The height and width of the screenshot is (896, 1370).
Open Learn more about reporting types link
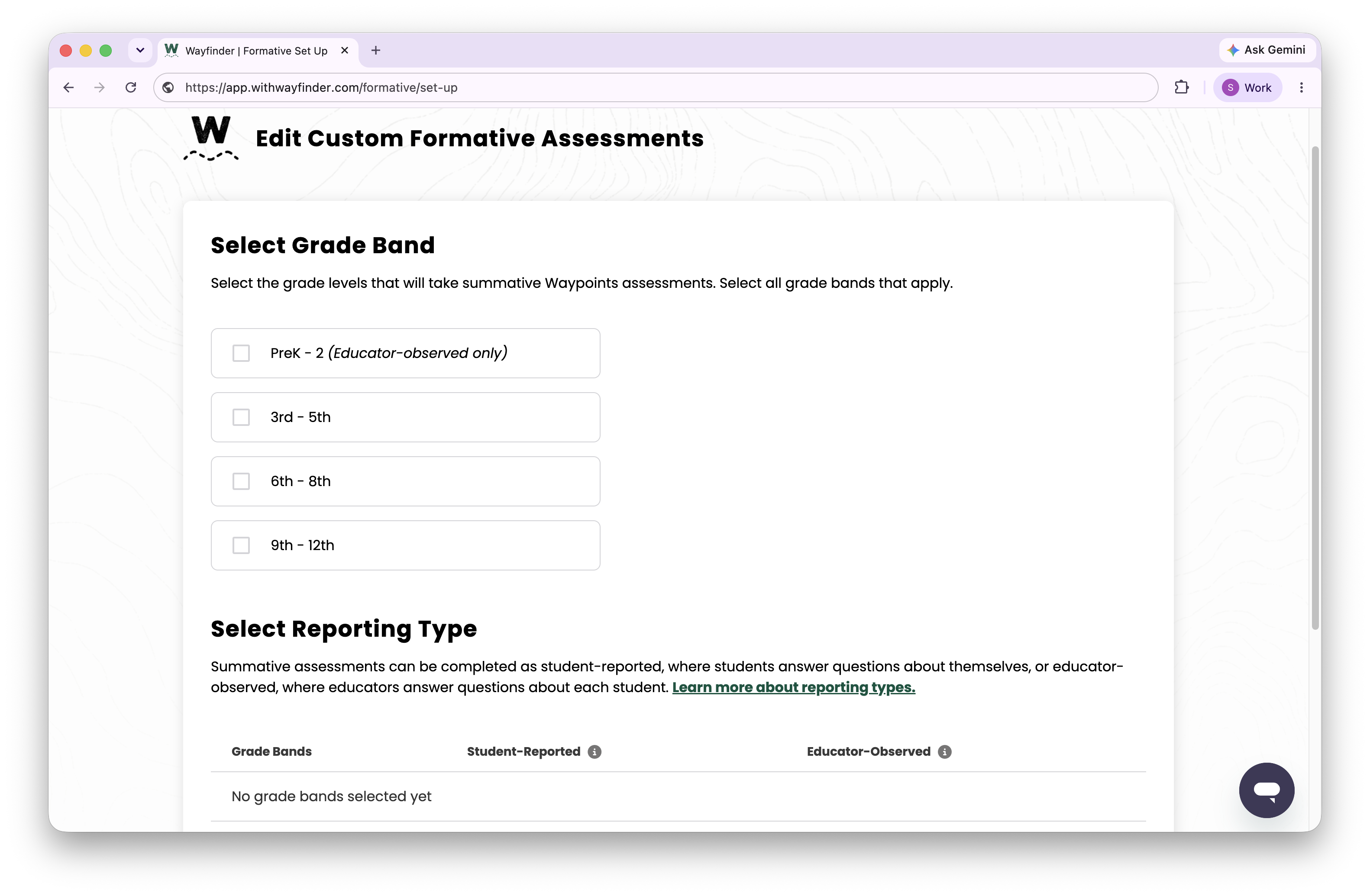794,687
